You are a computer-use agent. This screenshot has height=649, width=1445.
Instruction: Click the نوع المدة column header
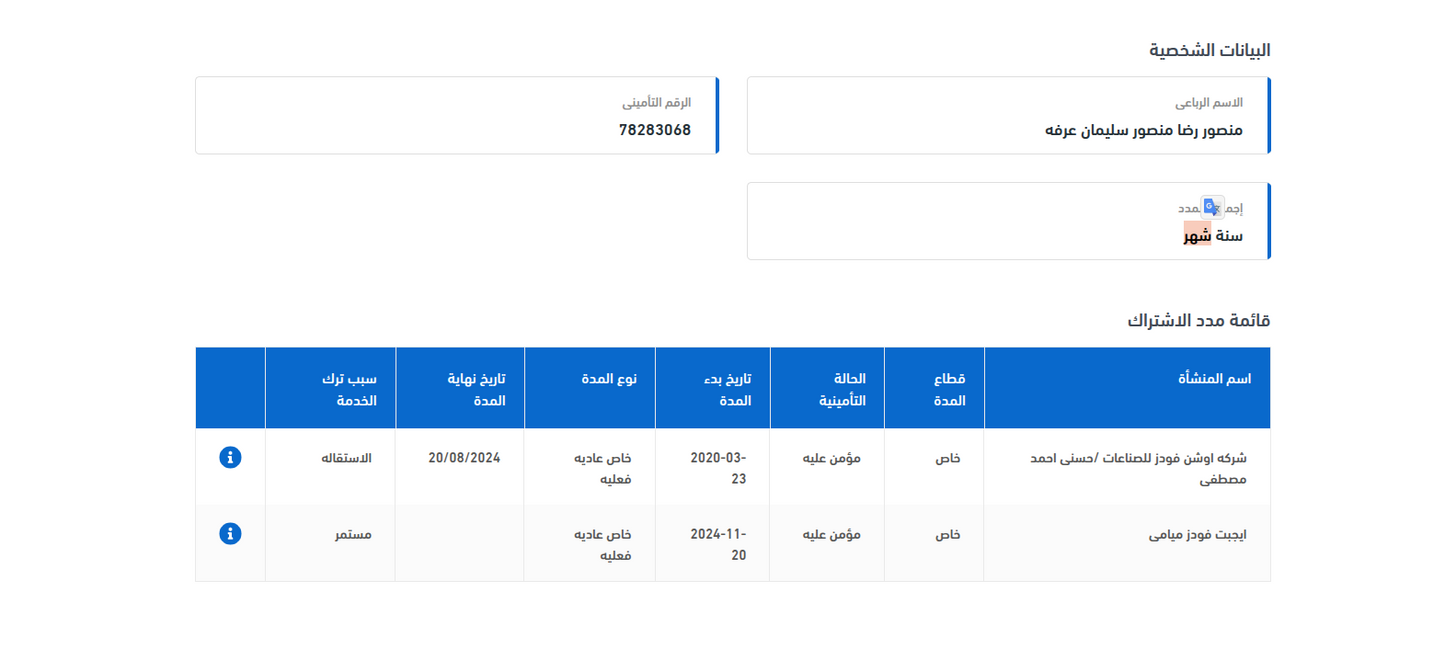pyautogui.click(x=610, y=379)
